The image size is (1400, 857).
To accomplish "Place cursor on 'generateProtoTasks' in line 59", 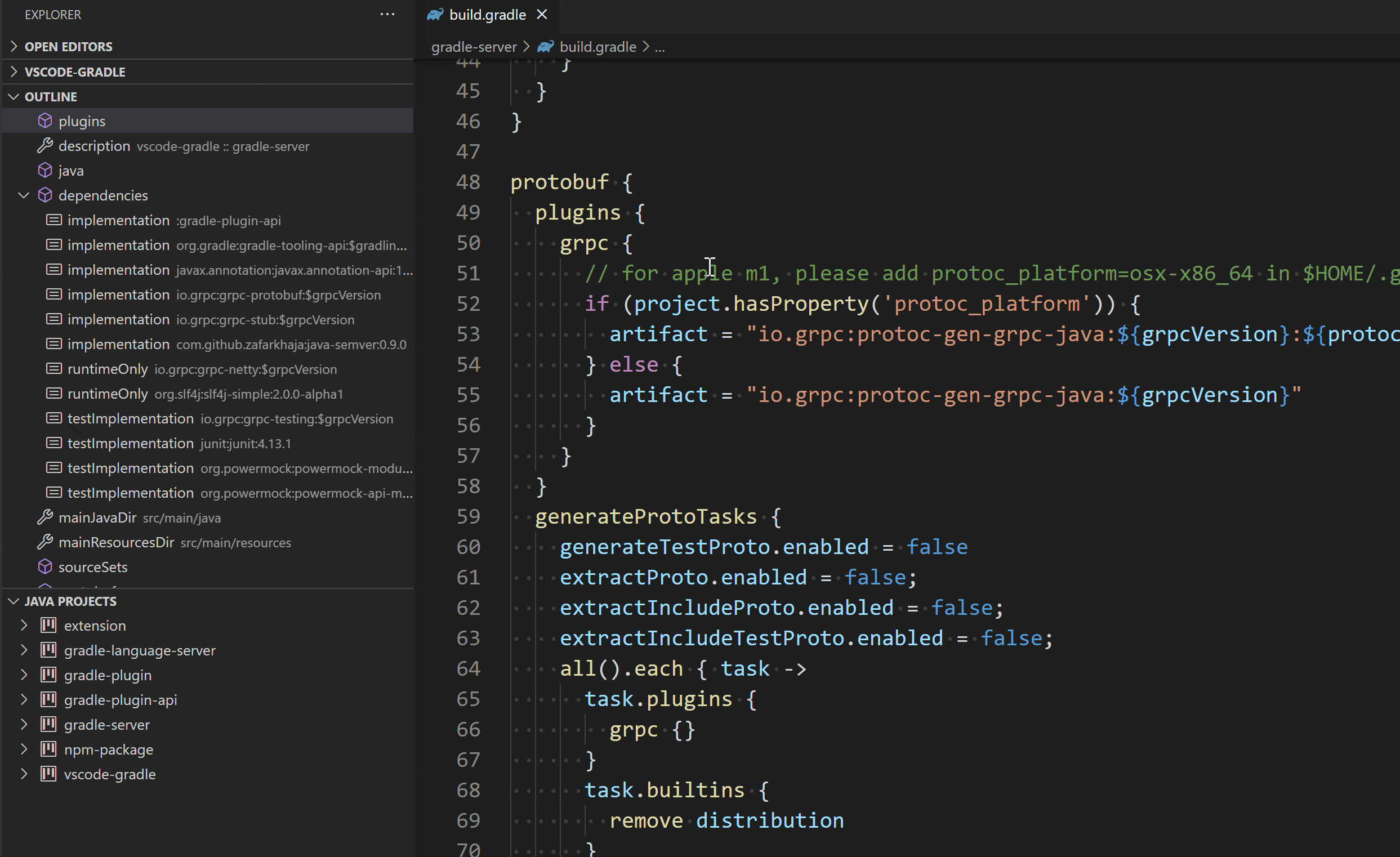I will pos(645,516).
